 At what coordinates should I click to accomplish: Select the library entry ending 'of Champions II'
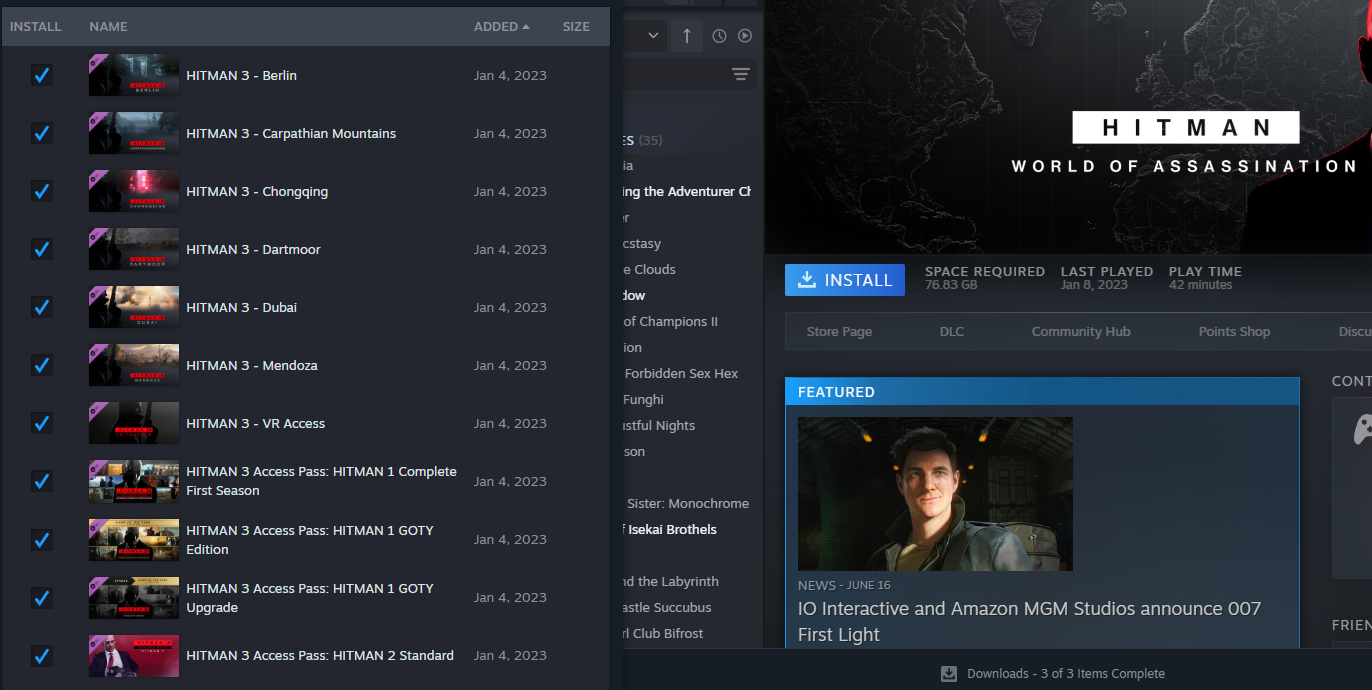tap(670, 321)
